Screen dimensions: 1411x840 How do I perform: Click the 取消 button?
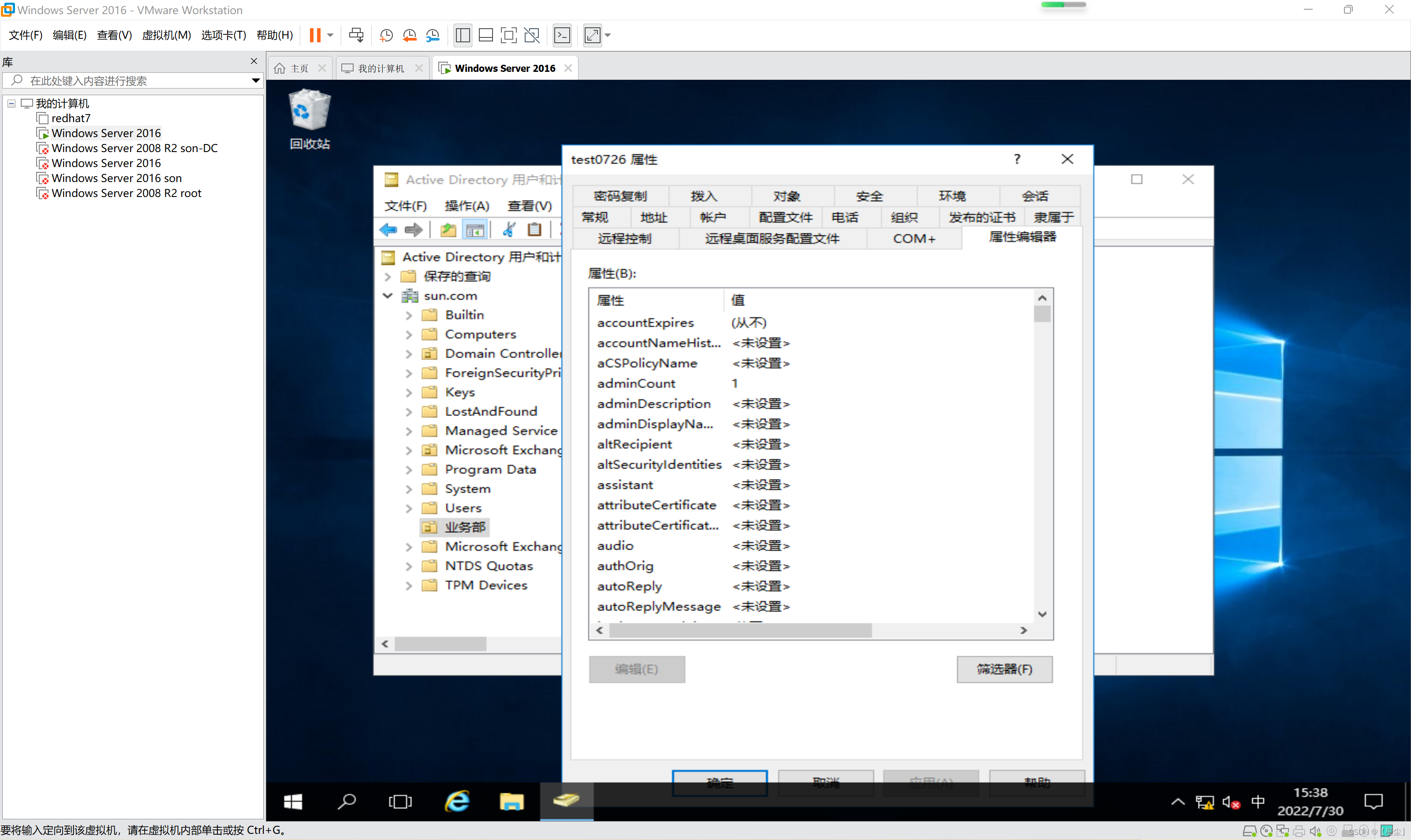825,783
